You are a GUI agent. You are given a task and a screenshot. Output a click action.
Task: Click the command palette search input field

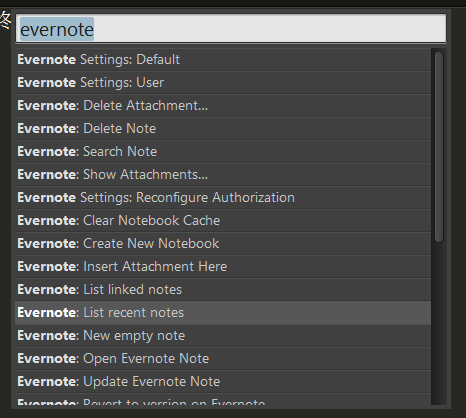click(x=231, y=29)
